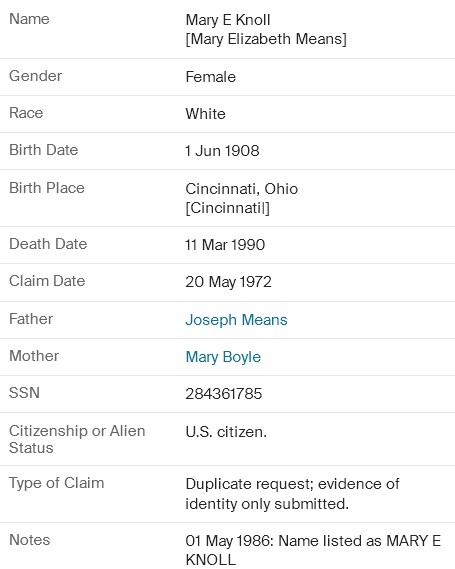Screen dimensions: 455x569
Task: Click the Birth Place label
Action: [x=47, y=188]
